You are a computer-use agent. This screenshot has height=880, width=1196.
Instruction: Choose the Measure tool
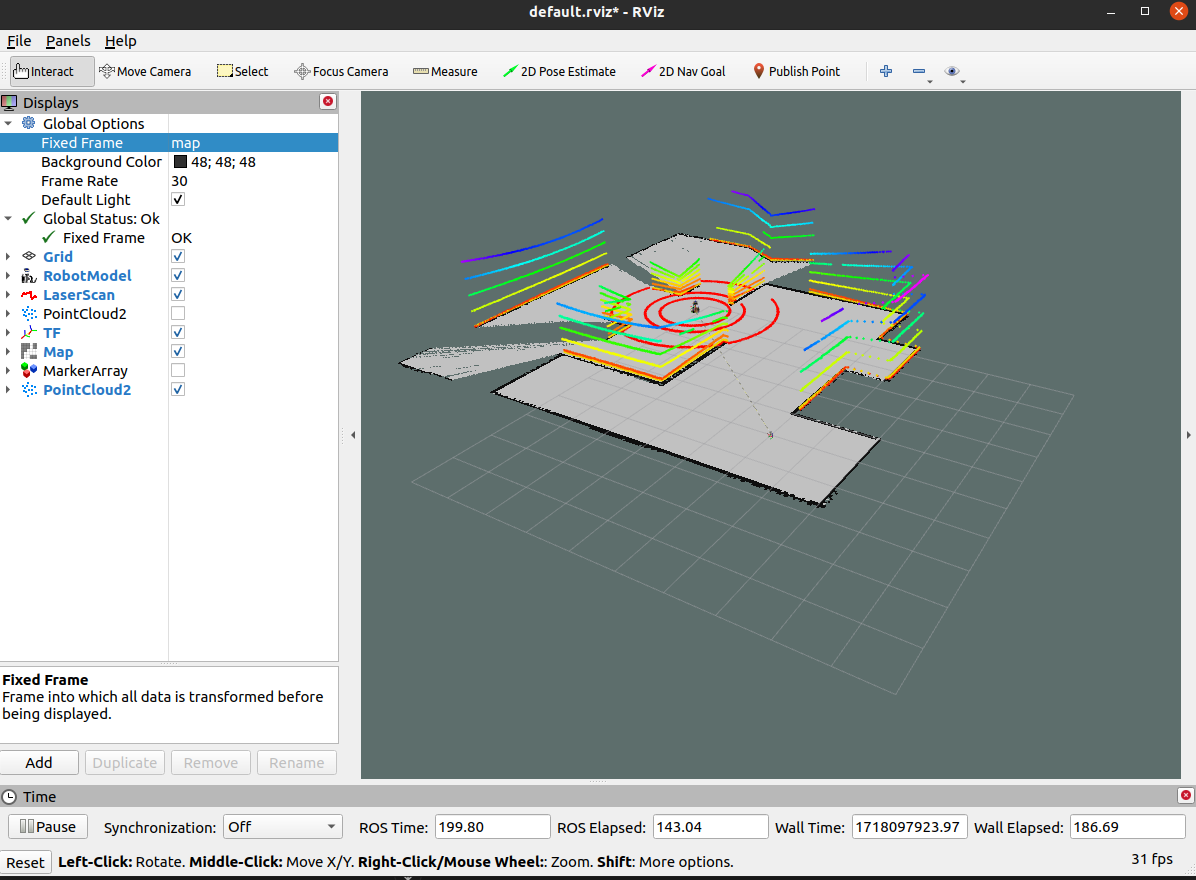pos(445,71)
